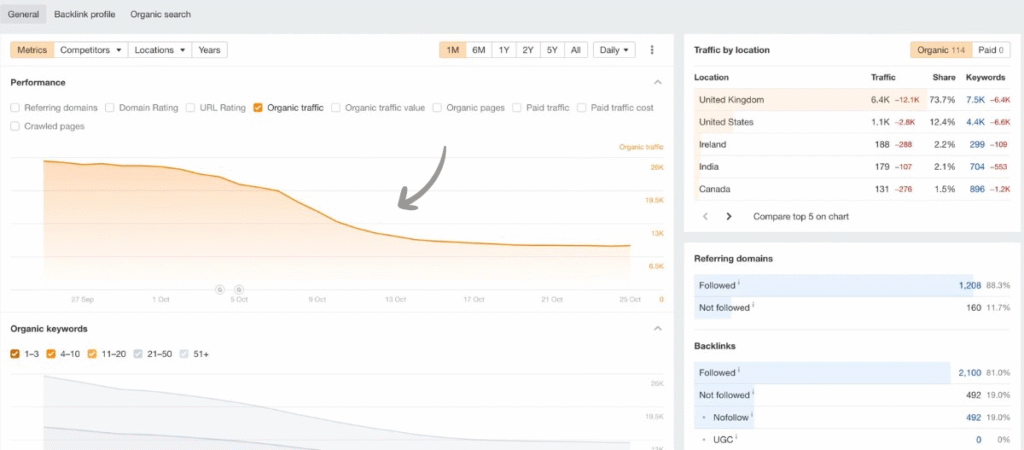
Task: Click info icon beside Followed referring domains
Action: click(x=738, y=284)
